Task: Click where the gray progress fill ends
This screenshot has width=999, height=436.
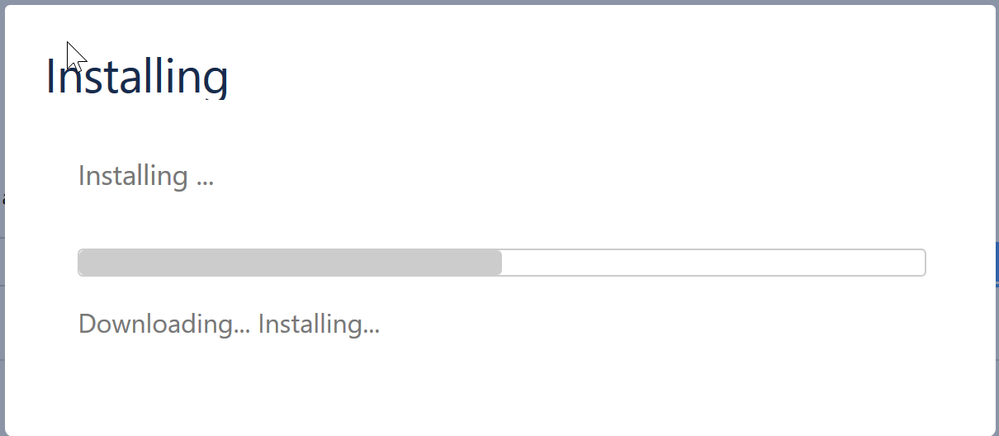Action: (501, 263)
